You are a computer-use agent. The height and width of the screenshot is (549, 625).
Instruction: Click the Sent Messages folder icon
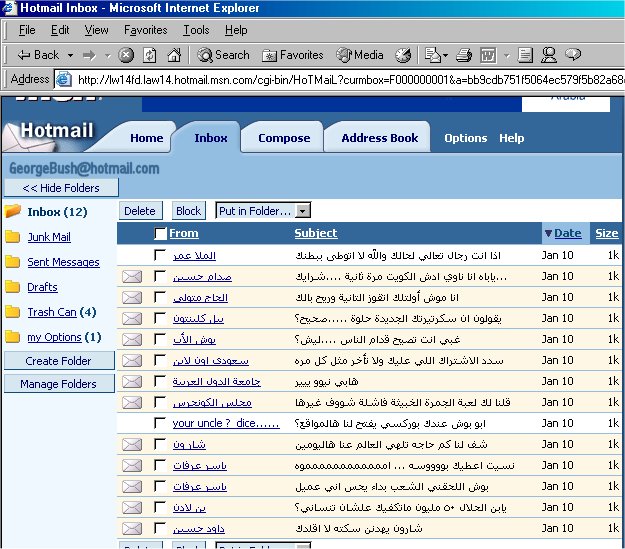pyautogui.click(x=13, y=262)
